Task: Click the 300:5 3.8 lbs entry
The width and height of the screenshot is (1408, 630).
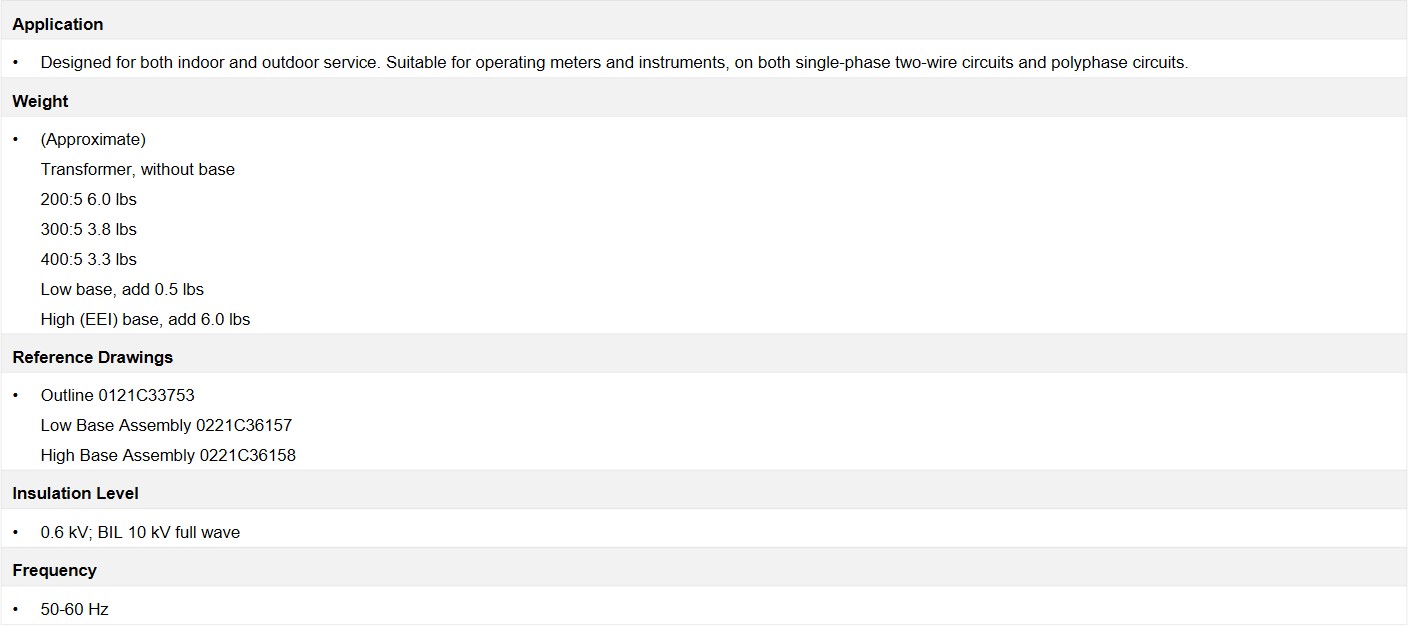Action: (88, 229)
